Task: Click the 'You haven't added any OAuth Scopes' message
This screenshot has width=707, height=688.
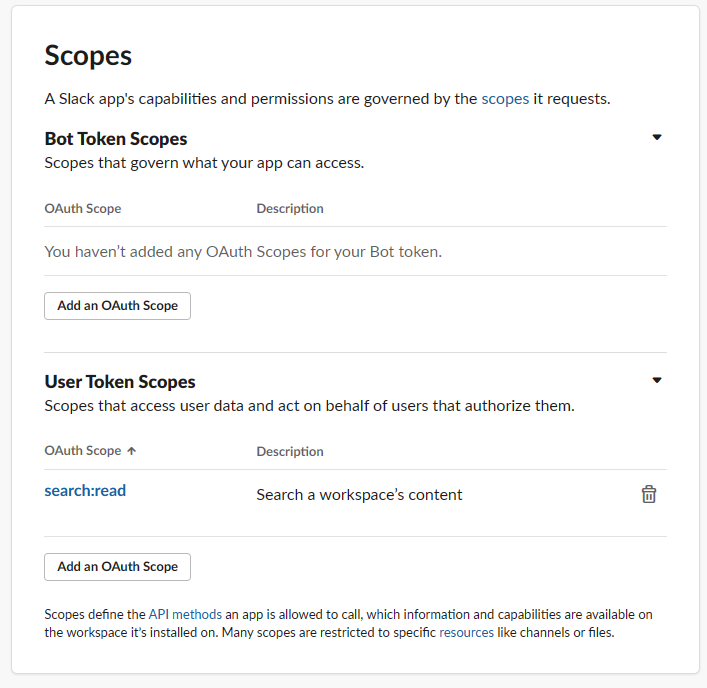Action: point(243,252)
